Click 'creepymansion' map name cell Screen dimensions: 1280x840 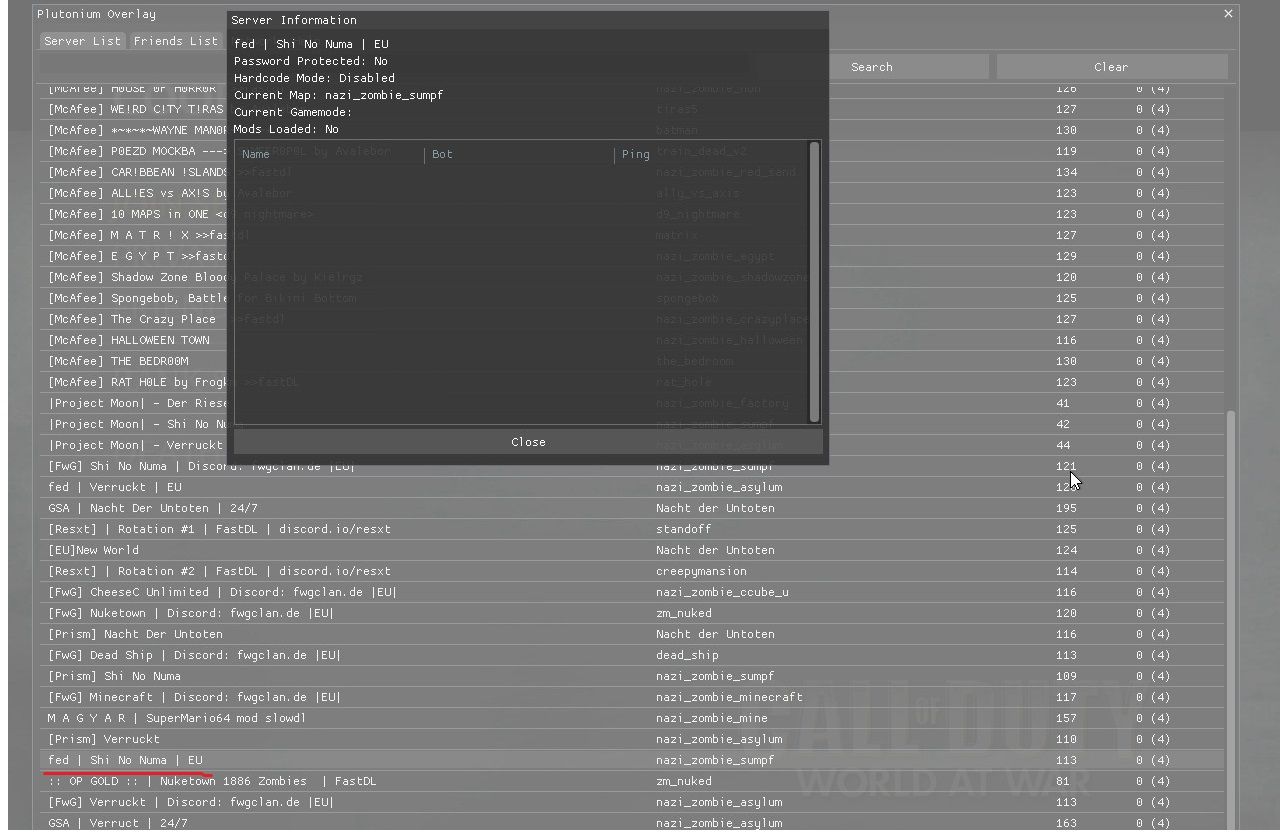(701, 571)
